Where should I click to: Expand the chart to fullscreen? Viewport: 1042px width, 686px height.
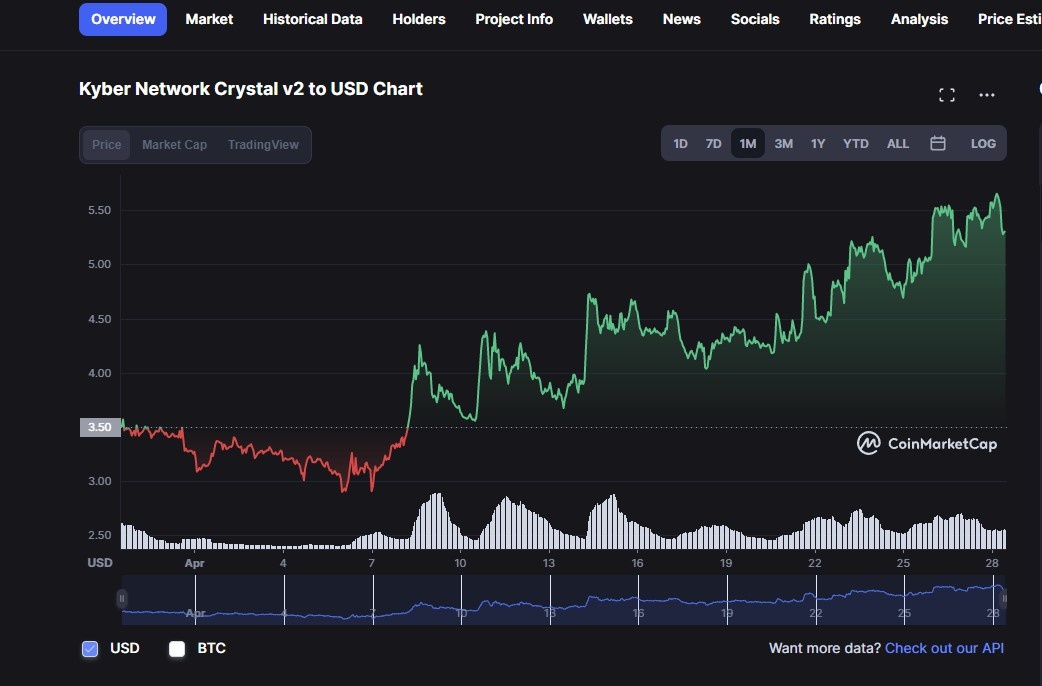pos(946,94)
